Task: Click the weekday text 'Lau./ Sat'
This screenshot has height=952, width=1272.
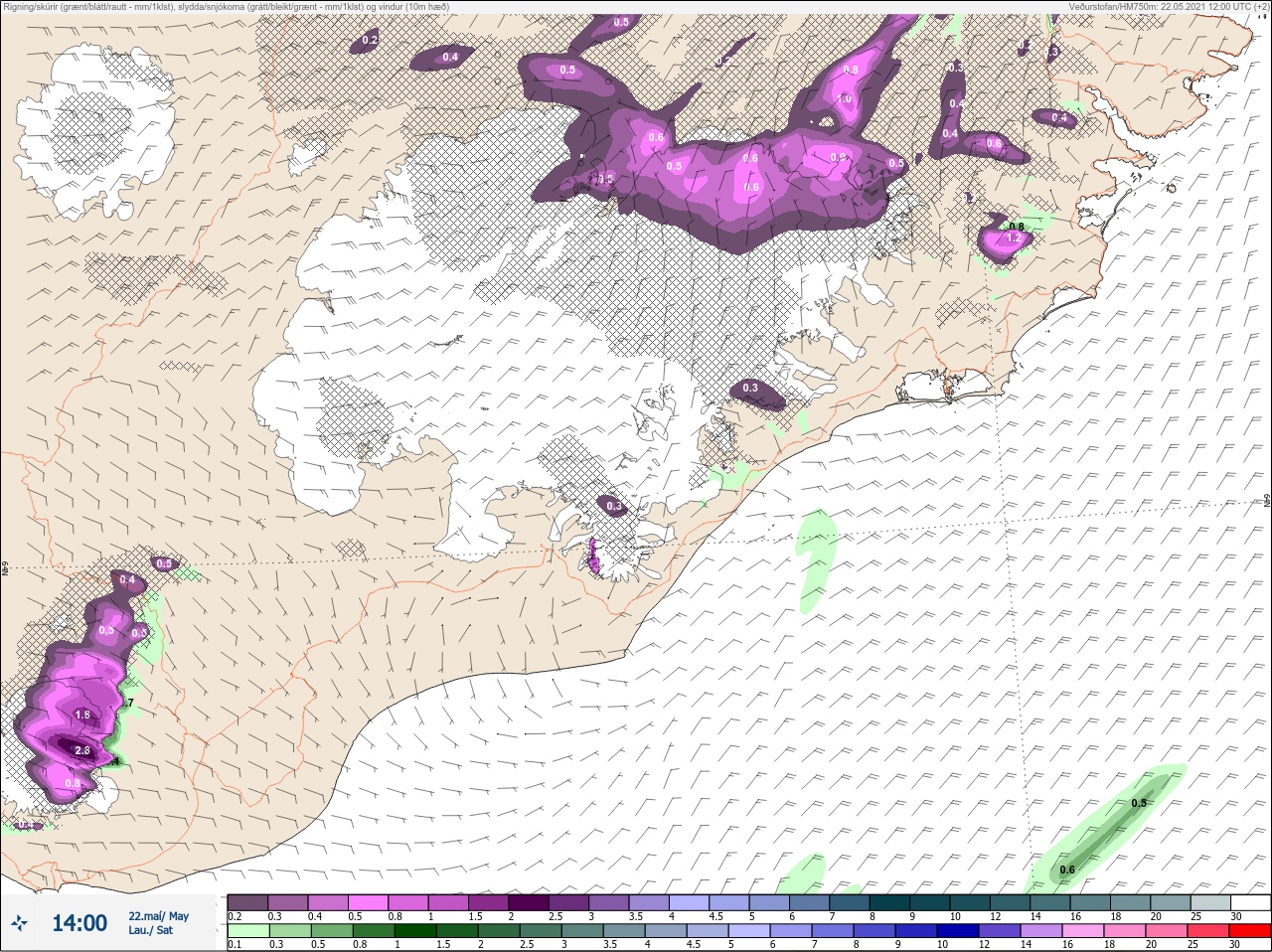Action: 150,931
